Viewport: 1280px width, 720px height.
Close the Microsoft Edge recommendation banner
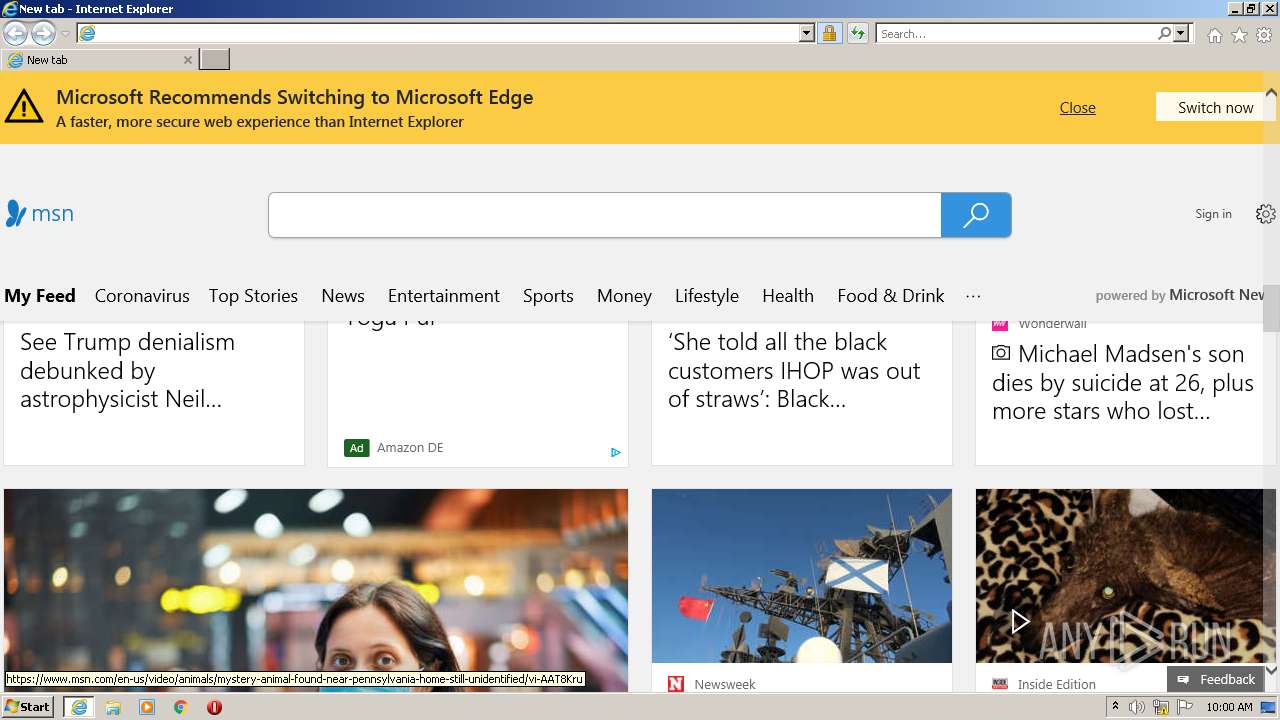(1077, 108)
